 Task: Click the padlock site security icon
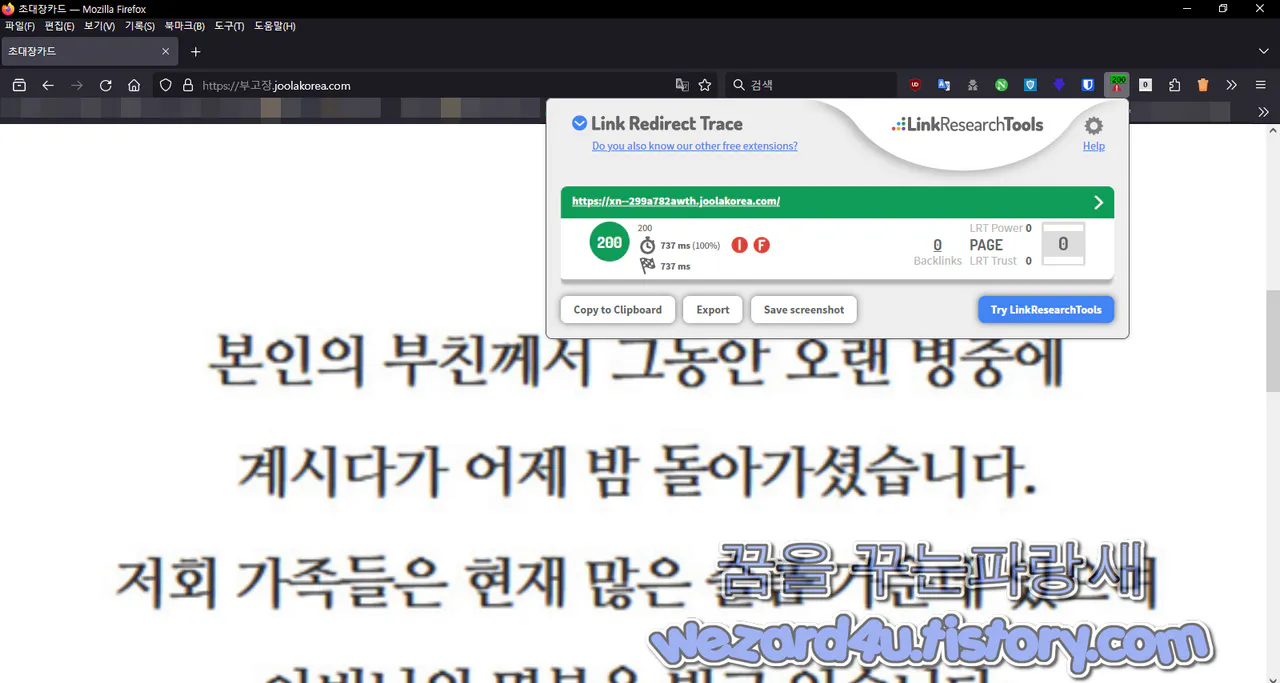pos(188,85)
